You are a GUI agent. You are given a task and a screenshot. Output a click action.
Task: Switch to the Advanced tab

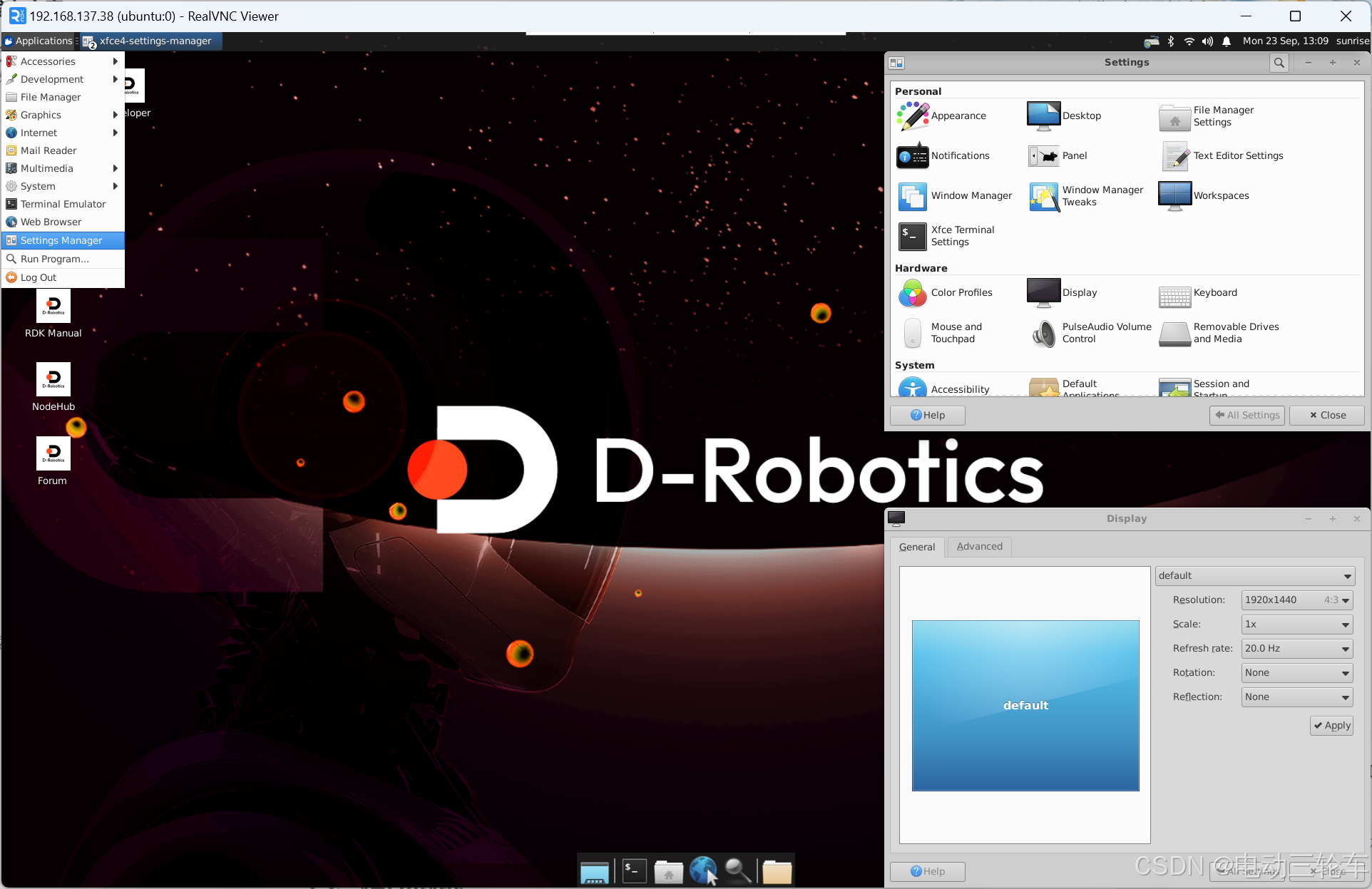[979, 547]
